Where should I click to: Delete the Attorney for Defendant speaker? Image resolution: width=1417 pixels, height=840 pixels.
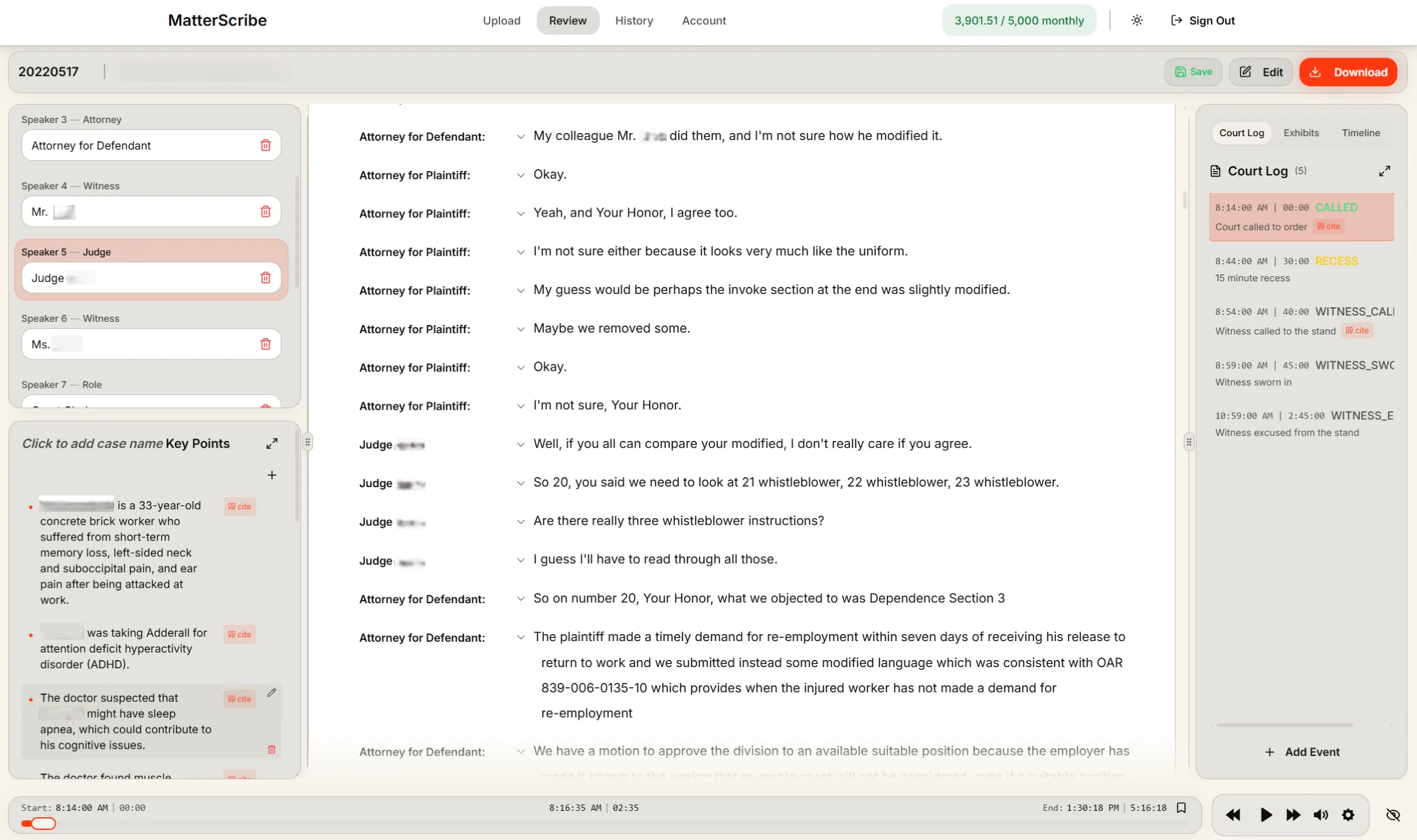(266, 145)
